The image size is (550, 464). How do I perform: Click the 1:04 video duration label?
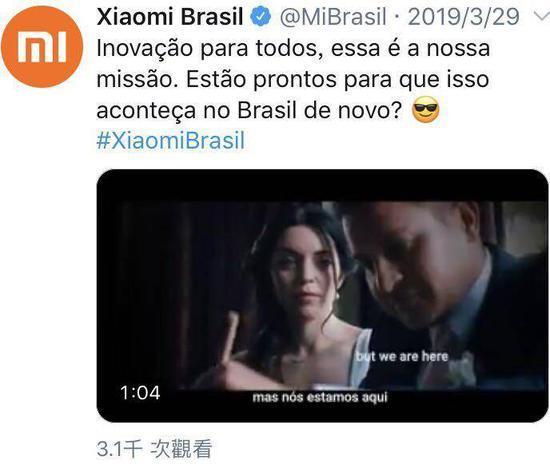pyautogui.click(x=140, y=392)
